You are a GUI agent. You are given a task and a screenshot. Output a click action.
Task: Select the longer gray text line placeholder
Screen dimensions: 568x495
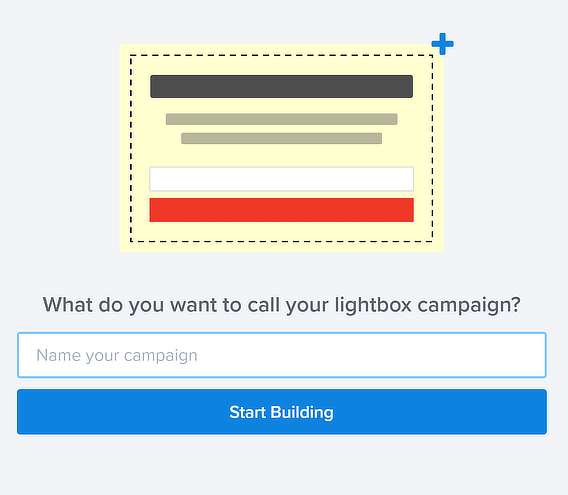[281, 119]
